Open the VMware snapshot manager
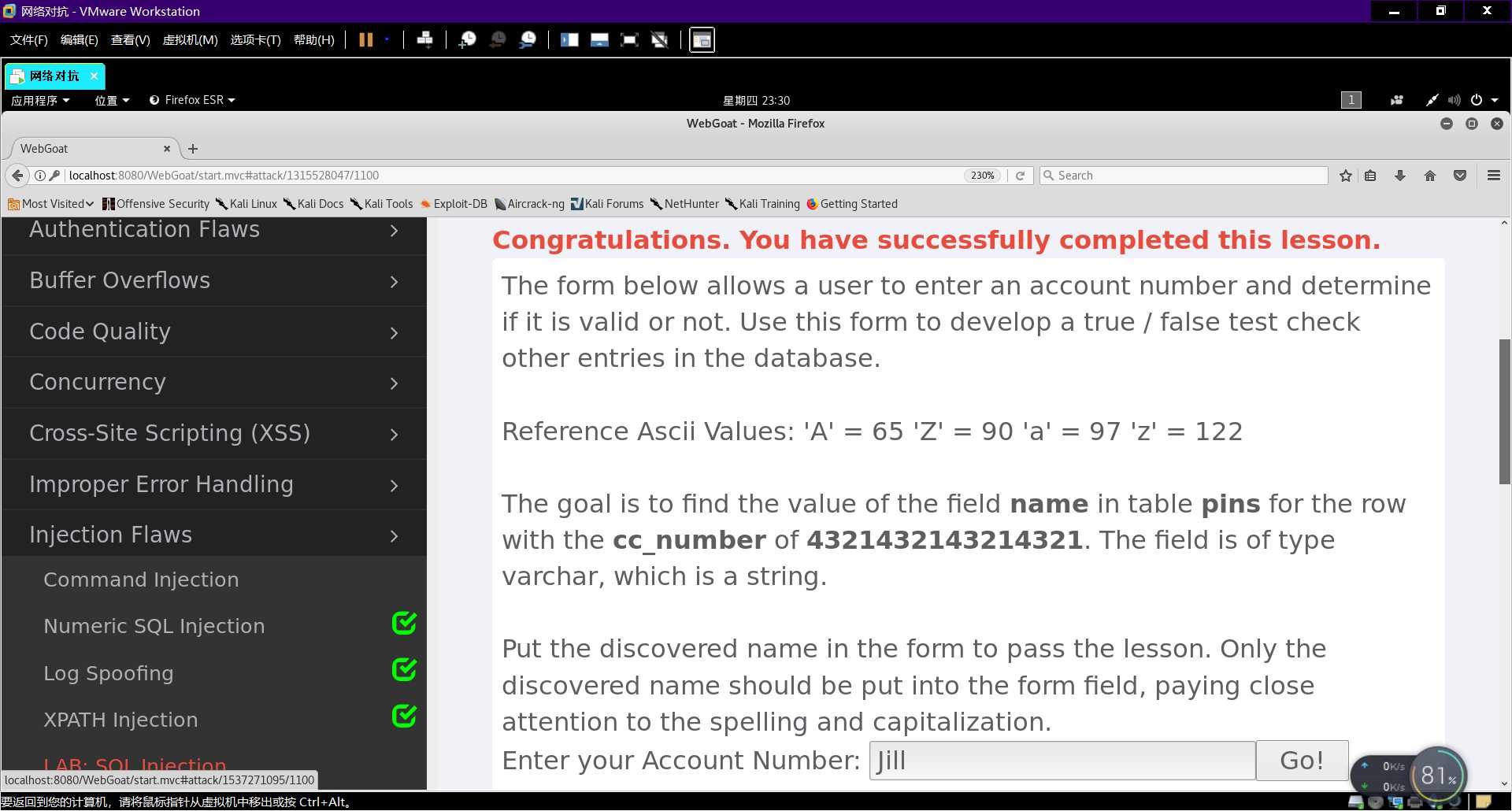Viewport: 1512px width, 811px height. 528,39
